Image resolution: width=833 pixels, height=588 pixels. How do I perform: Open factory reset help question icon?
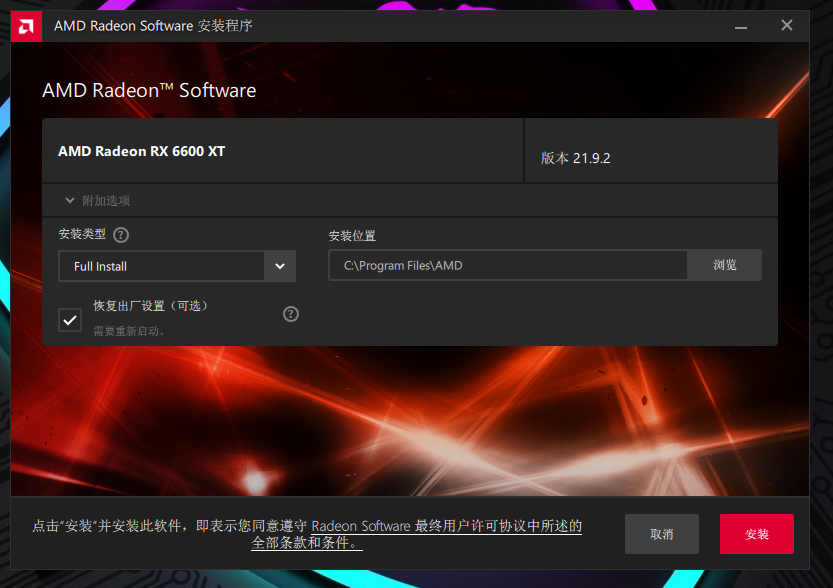291,314
